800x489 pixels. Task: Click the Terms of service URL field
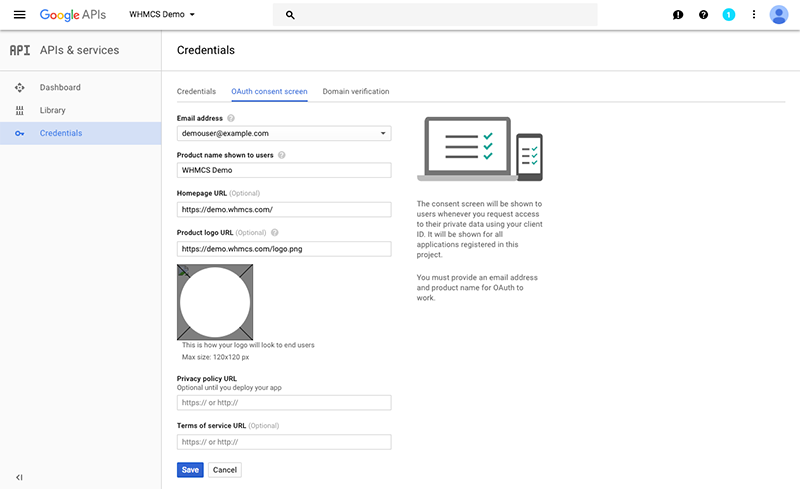[284, 442]
